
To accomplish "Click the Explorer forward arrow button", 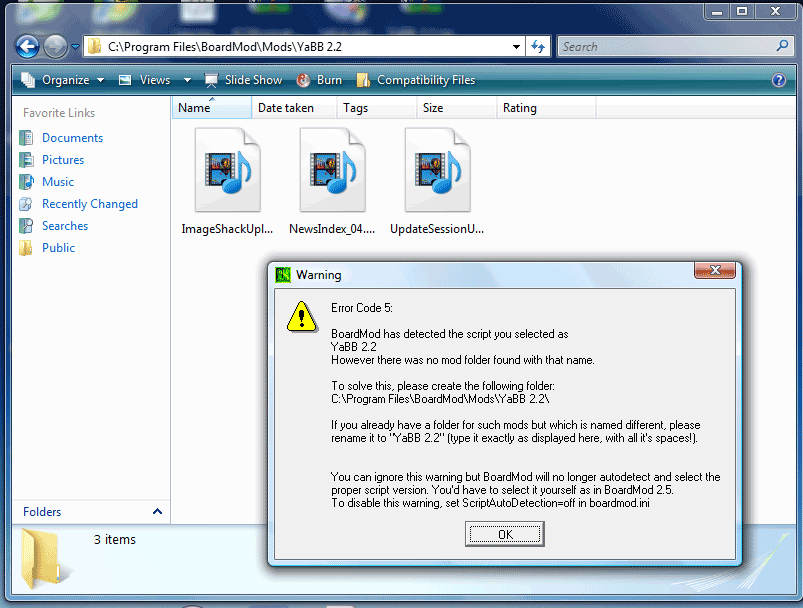I will (x=55, y=47).
